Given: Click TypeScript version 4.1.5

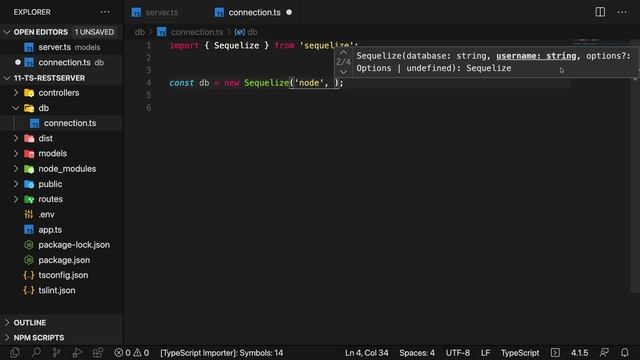Looking at the screenshot, I should pyautogui.click(x=579, y=353).
